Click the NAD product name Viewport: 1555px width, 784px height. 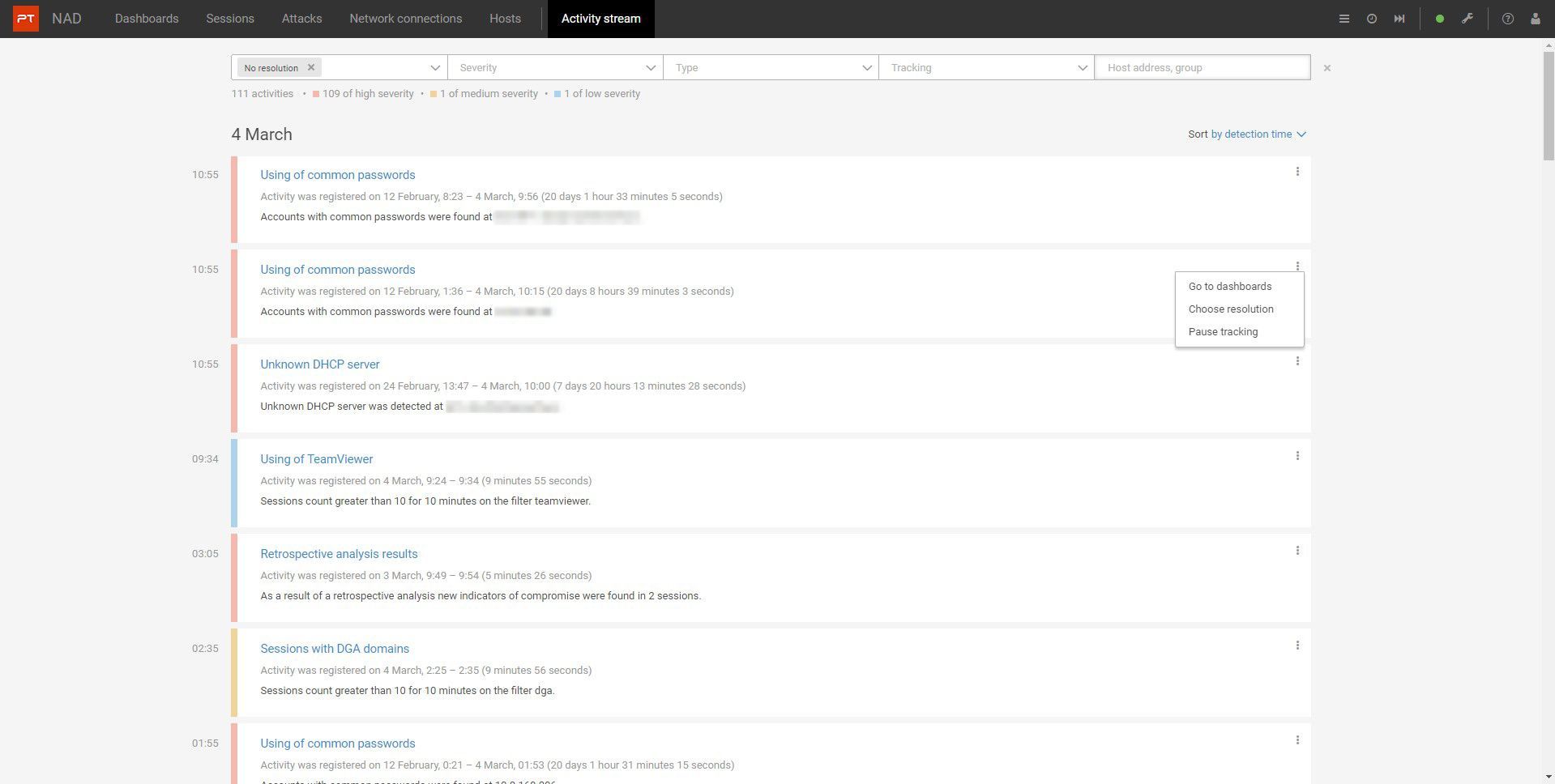pyautogui.click(x=66, y=19)
